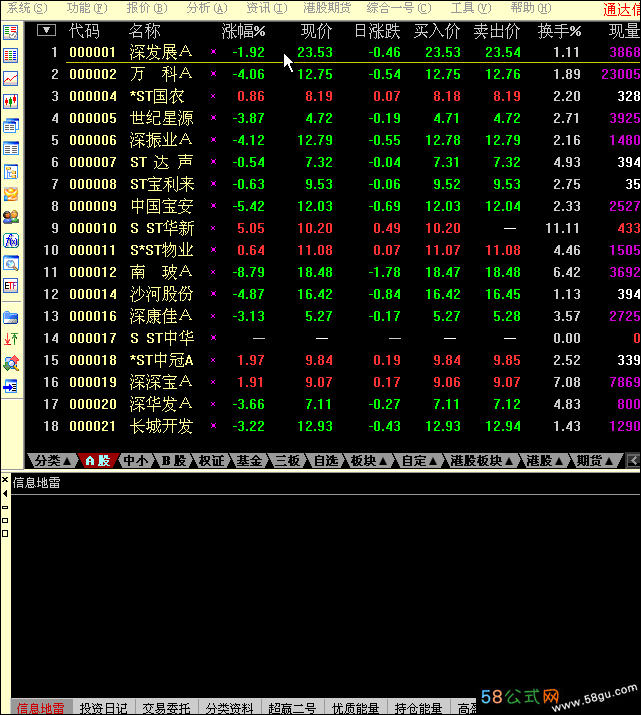Sort by the 买入价 column header
Screen dimensions: 641x715
(437, 31)
